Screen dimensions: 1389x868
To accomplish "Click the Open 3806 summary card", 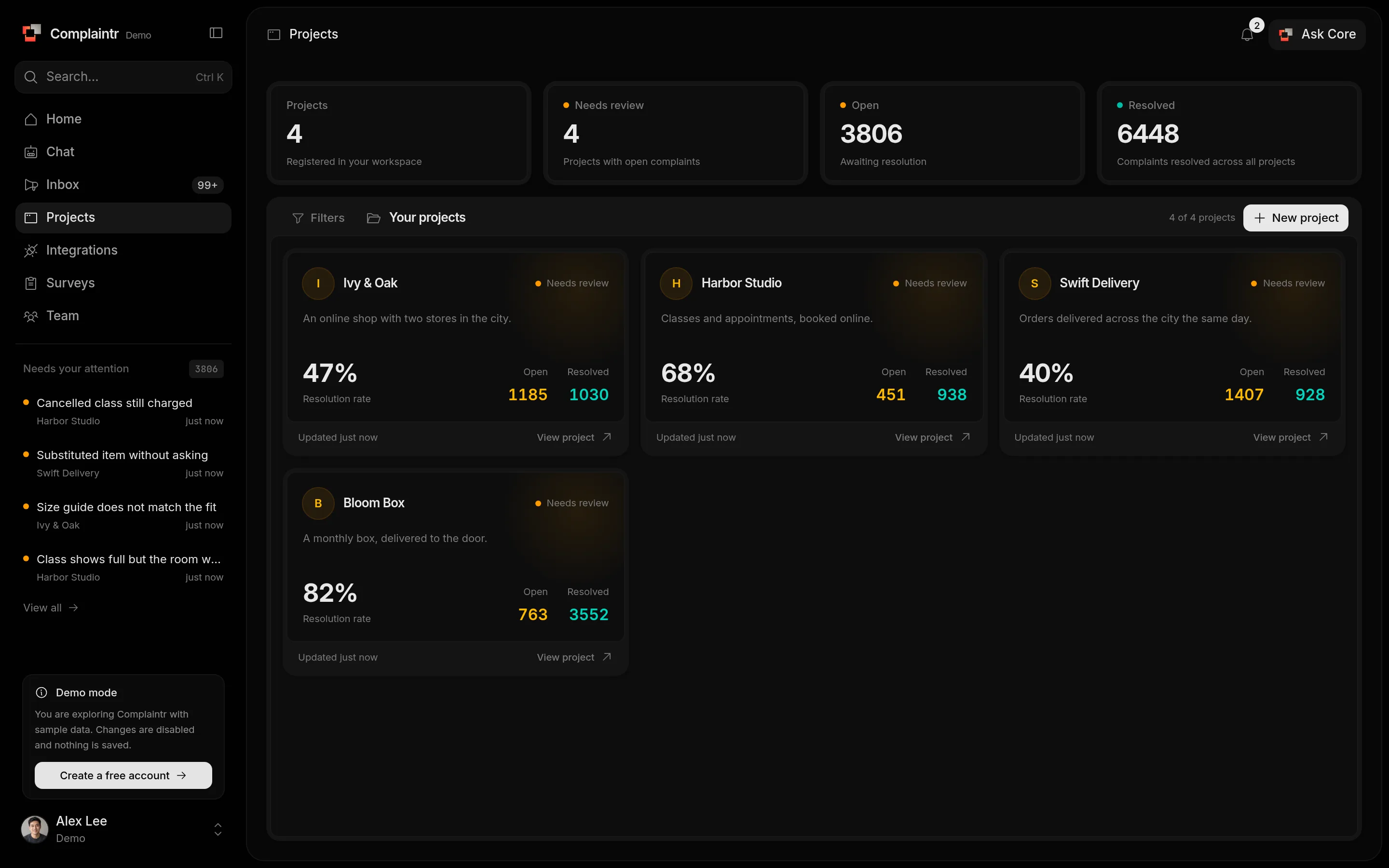I will click(x=952, y=133).
